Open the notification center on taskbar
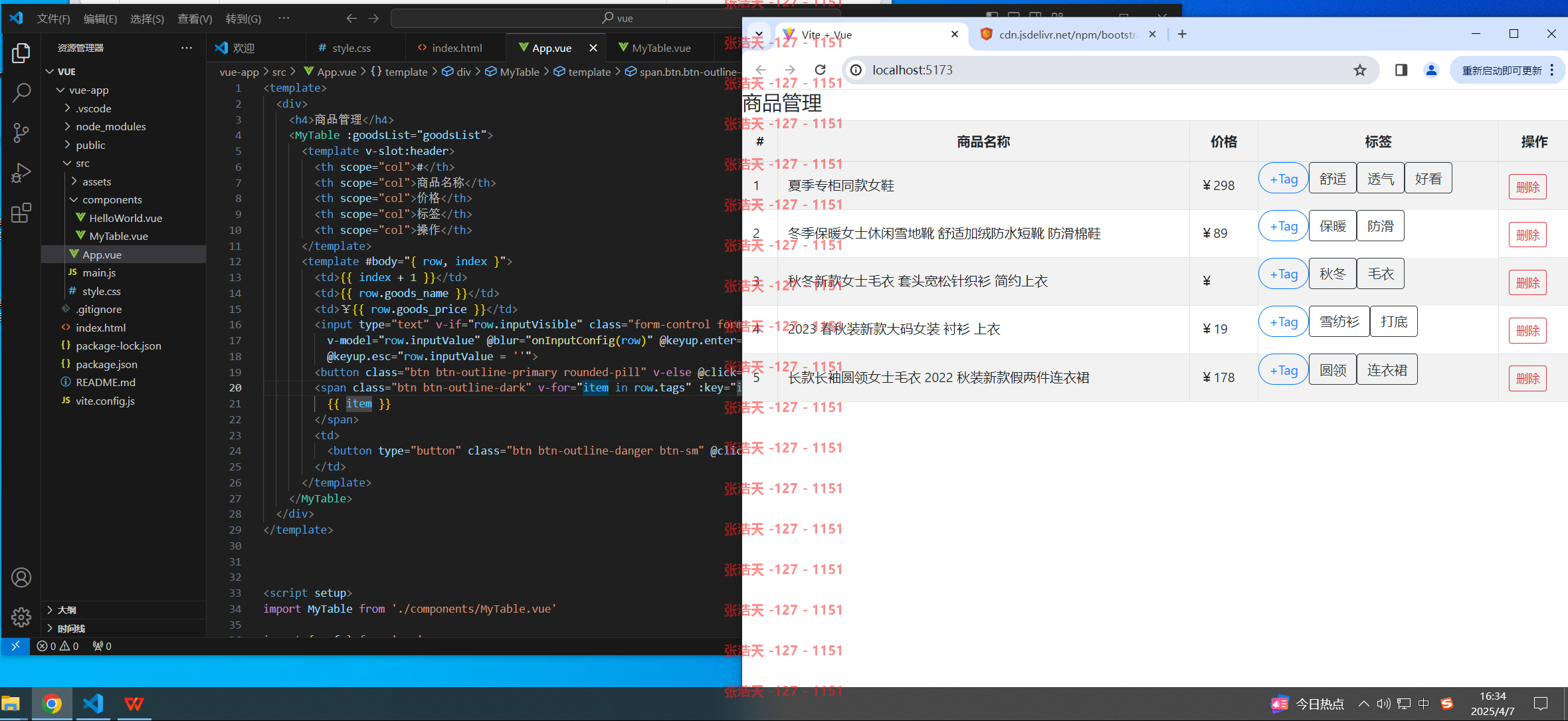The height and width of the screenshot is (721, 1568). coord(1541,704)
